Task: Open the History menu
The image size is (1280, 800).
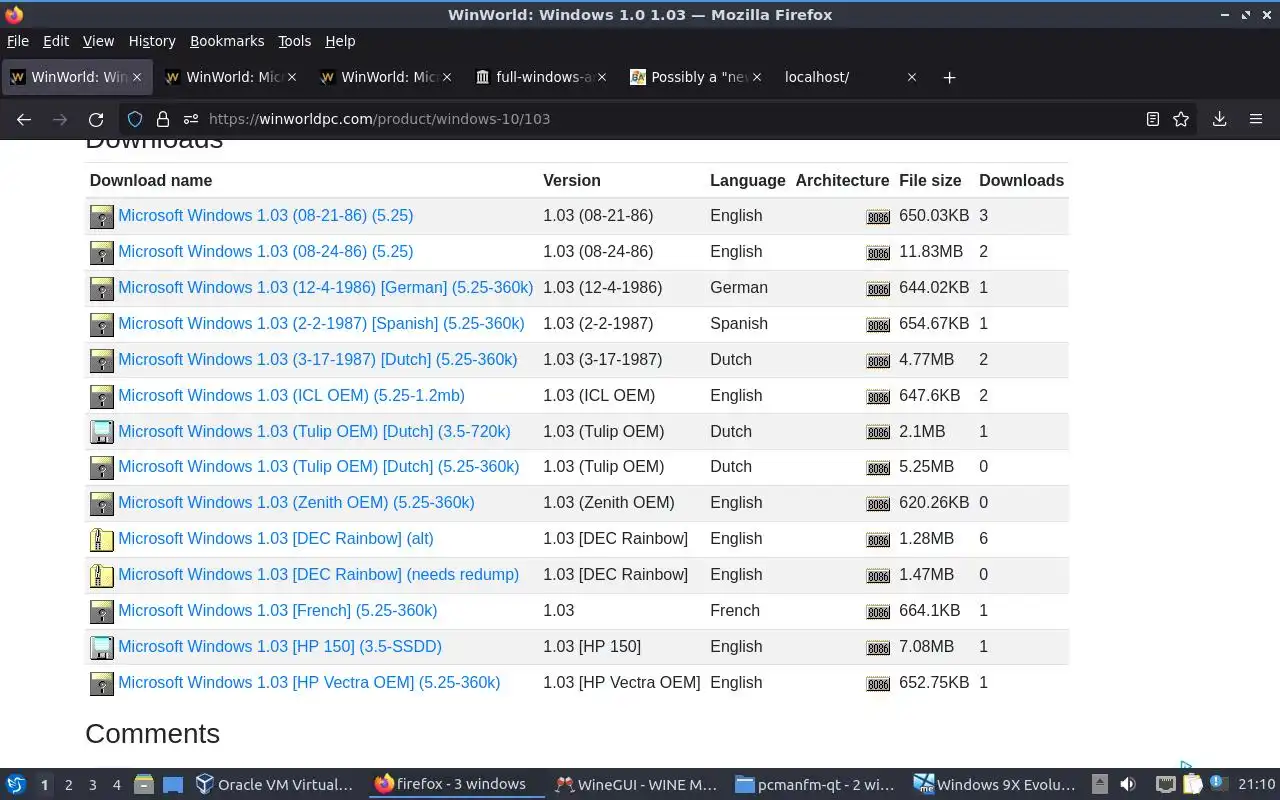Action: point(152,41)
